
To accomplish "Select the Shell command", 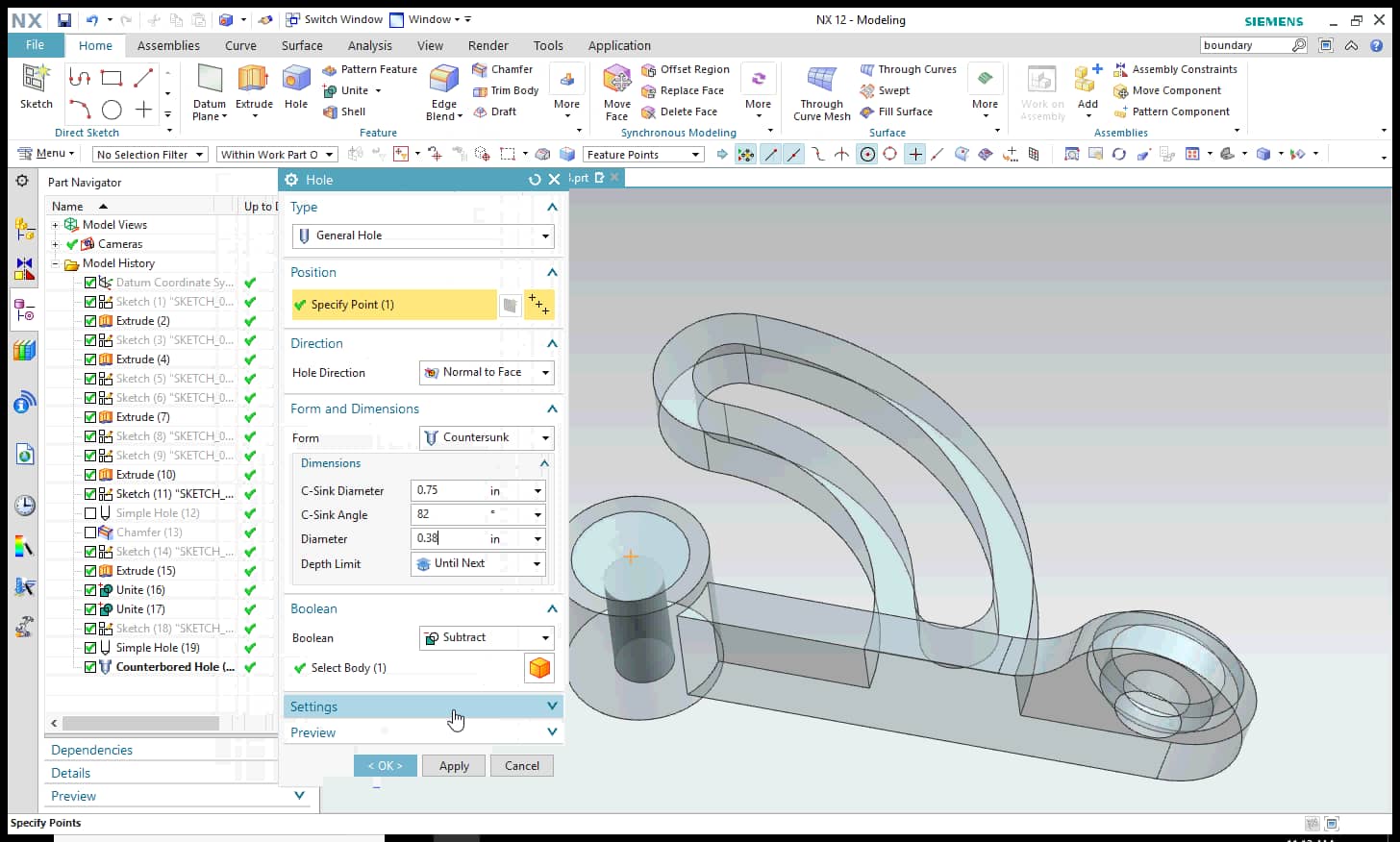I will pyautogui.click(x=344, y=111).
